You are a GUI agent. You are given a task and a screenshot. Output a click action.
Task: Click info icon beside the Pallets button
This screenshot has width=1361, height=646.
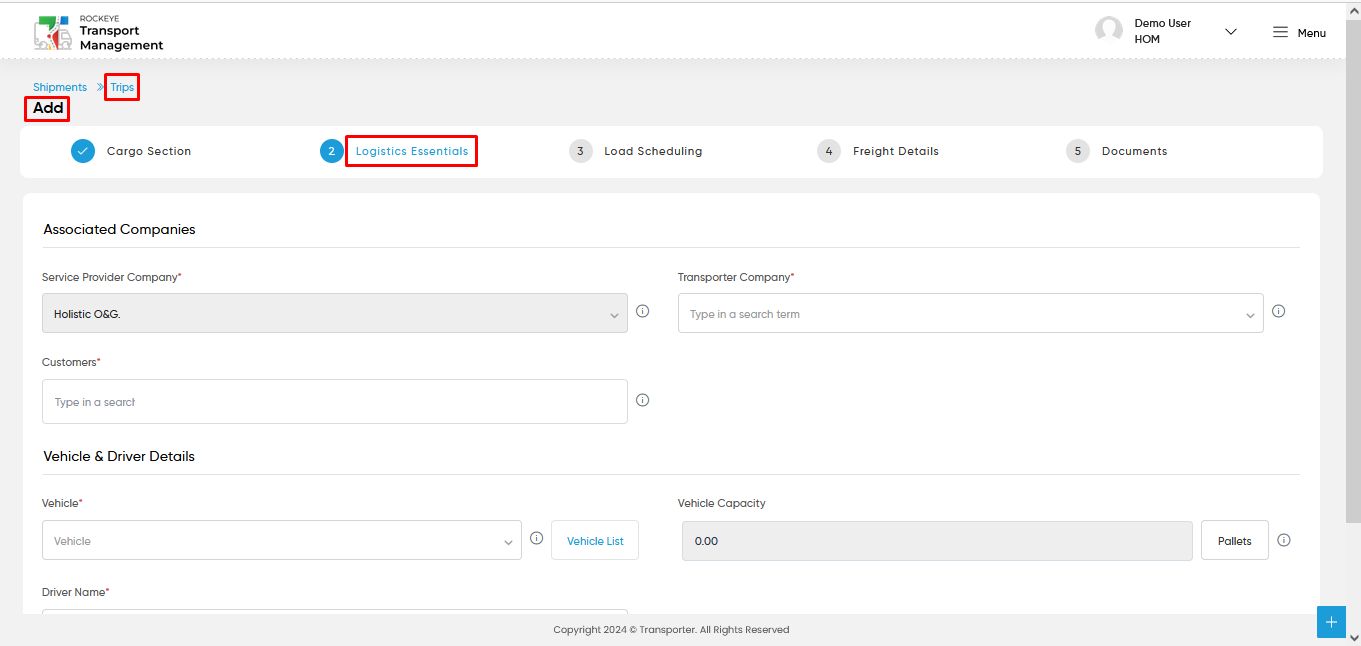1284,540
